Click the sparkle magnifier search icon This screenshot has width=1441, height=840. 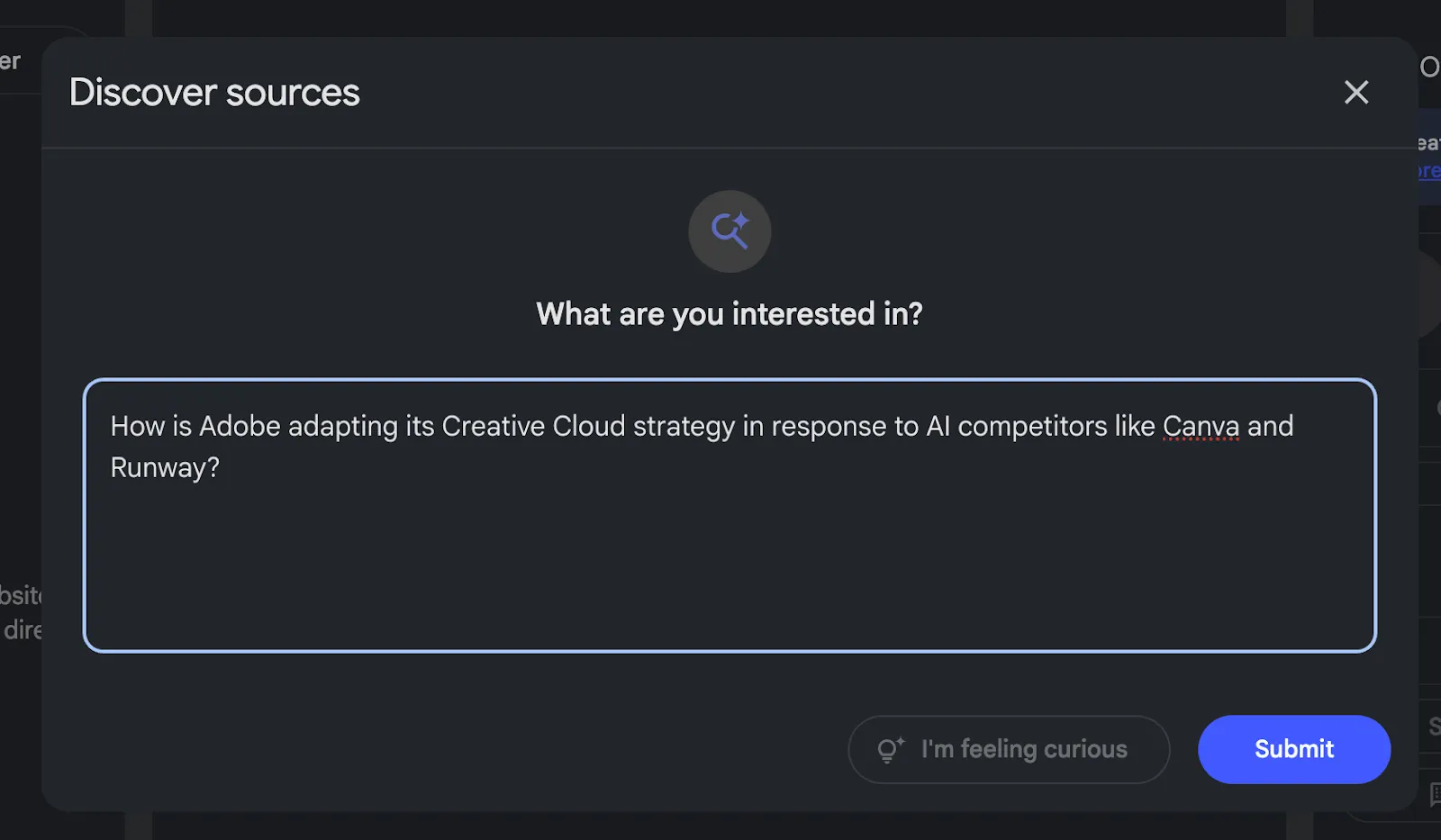(730, 231)
